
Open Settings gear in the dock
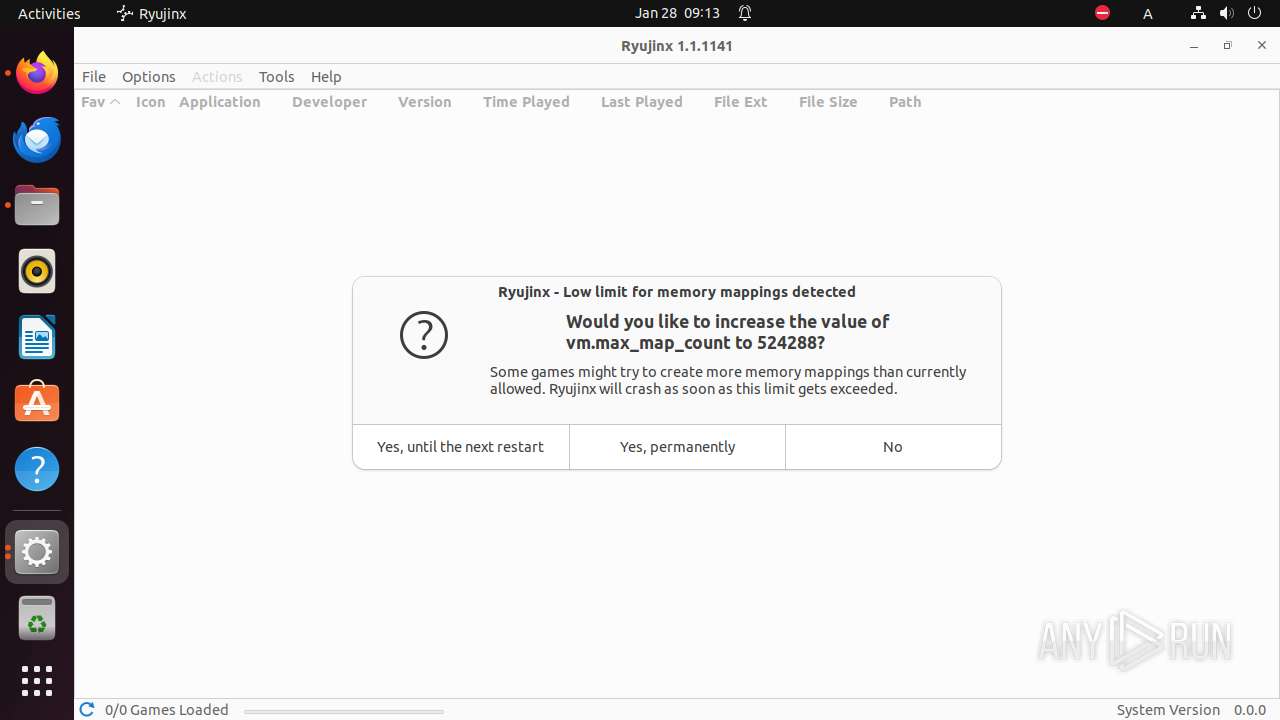pos(37,552)
